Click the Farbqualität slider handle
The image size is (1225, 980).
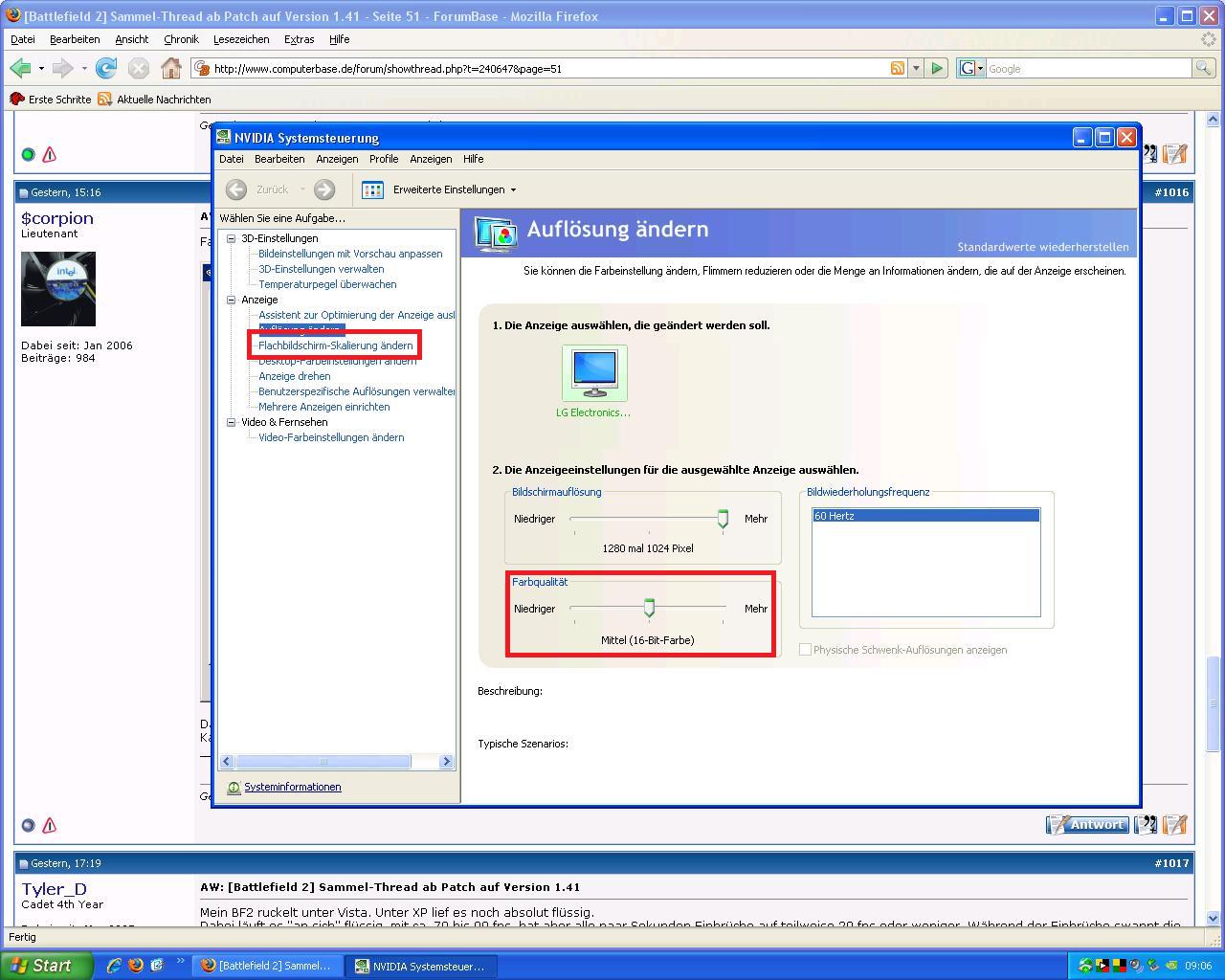[649, 608]
